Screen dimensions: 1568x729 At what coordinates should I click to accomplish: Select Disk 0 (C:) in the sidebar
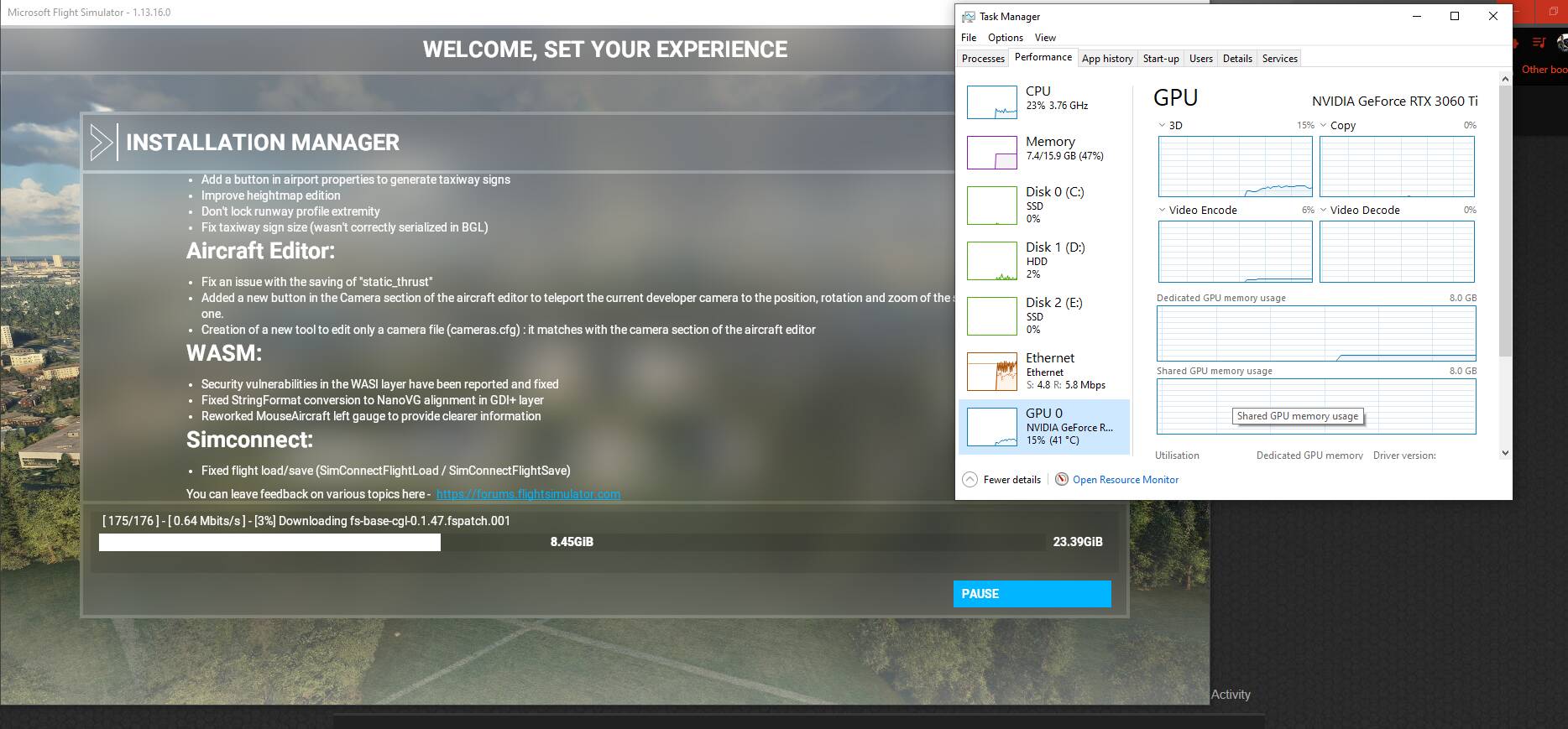pyautogui.click(x=1044, y=205)
